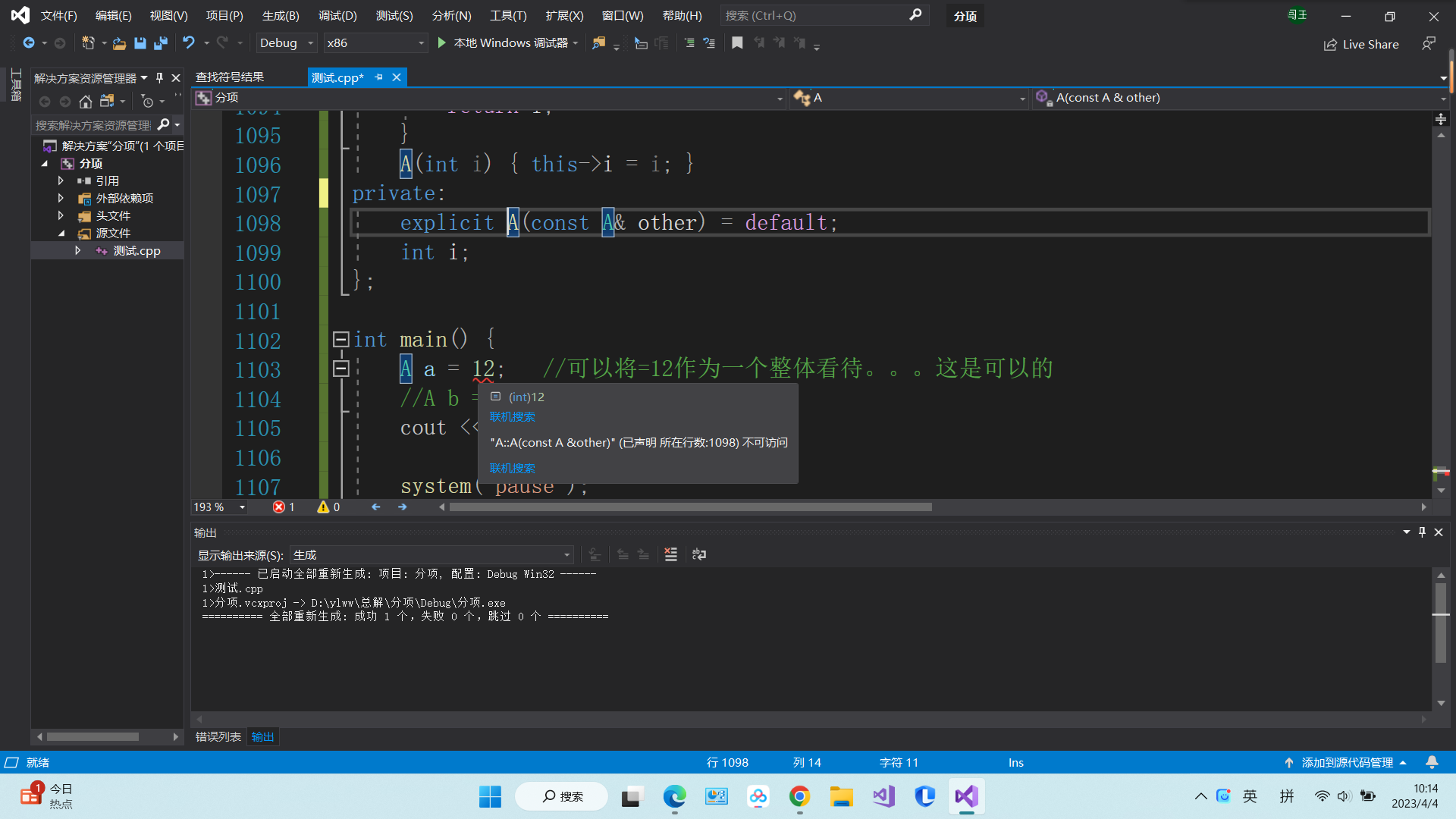Pin the 测试.cpp tab

[x=379, y=77]
